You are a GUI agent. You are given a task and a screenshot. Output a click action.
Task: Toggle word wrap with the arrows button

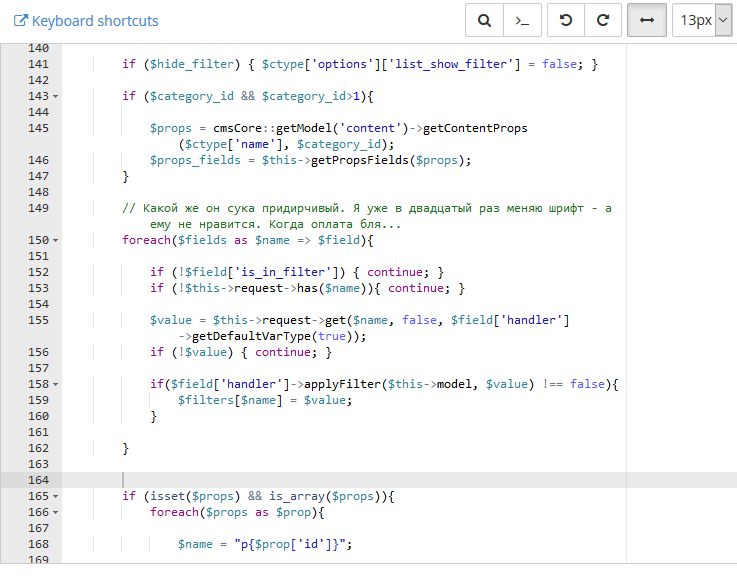point(646,20)
